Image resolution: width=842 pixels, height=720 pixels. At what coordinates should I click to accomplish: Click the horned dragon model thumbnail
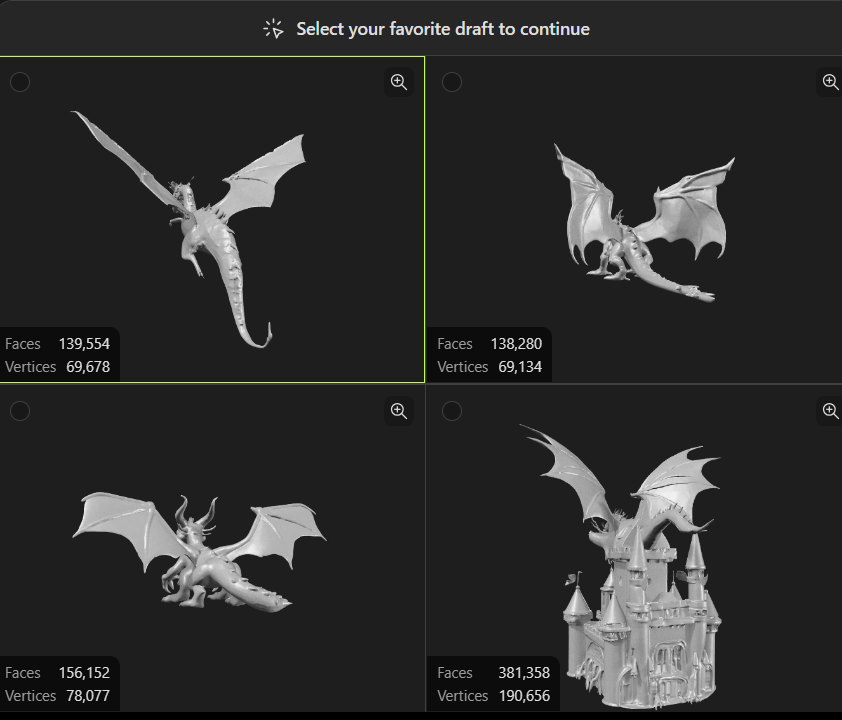click(x=199, y=552)
